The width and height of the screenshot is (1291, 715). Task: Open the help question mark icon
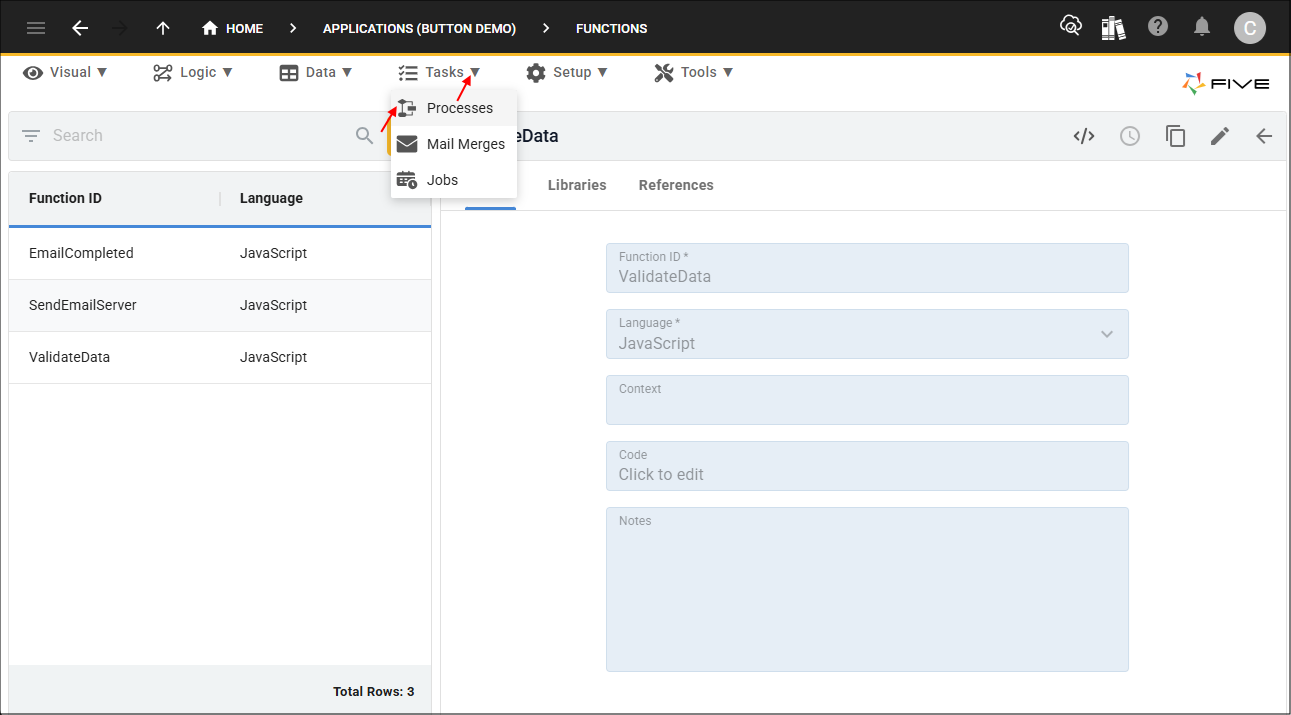click(x=1158, y=27)
